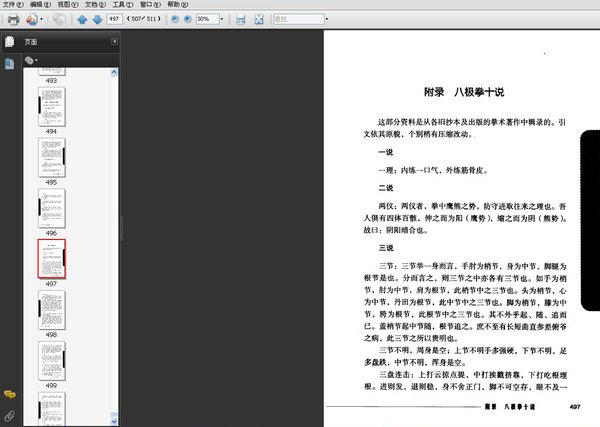Open the 编辑 (Edit) menu
This screenshot has height=427, width=600.
pos(40,5)
